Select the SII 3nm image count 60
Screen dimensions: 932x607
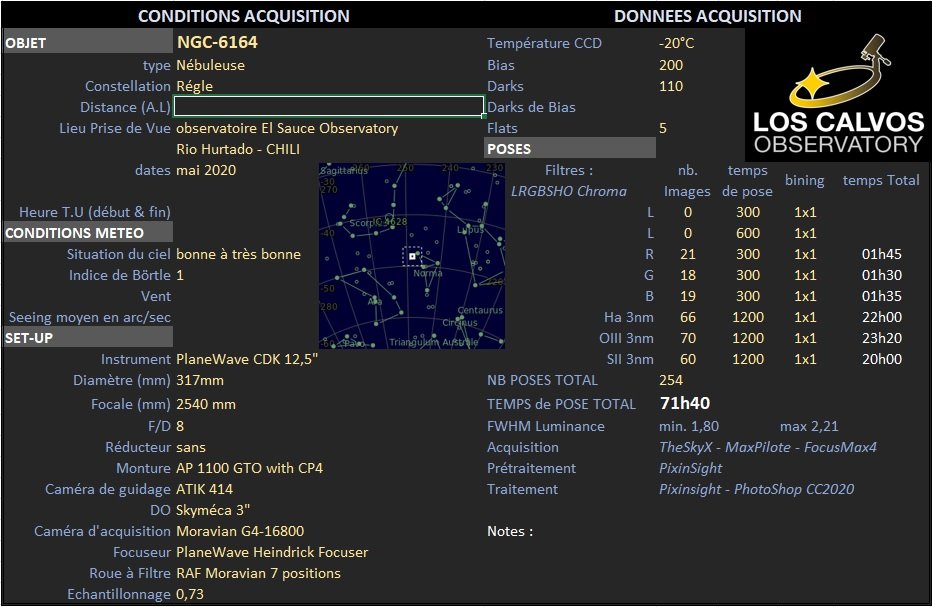tap(688, 359)
